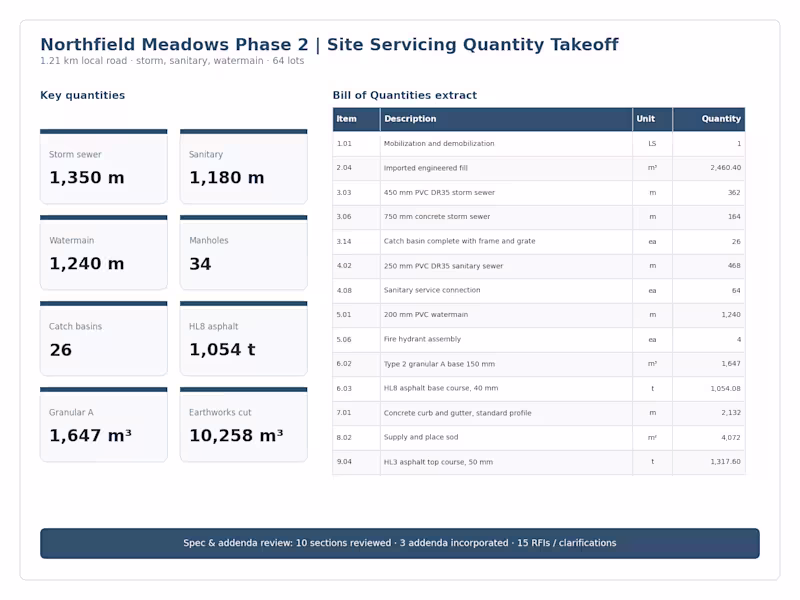Image resolution: width=800 pixels, height=600 pixels.
Task: Select the Manholes card showing 34
Action: pyautogui.click(x=243, y=253)
